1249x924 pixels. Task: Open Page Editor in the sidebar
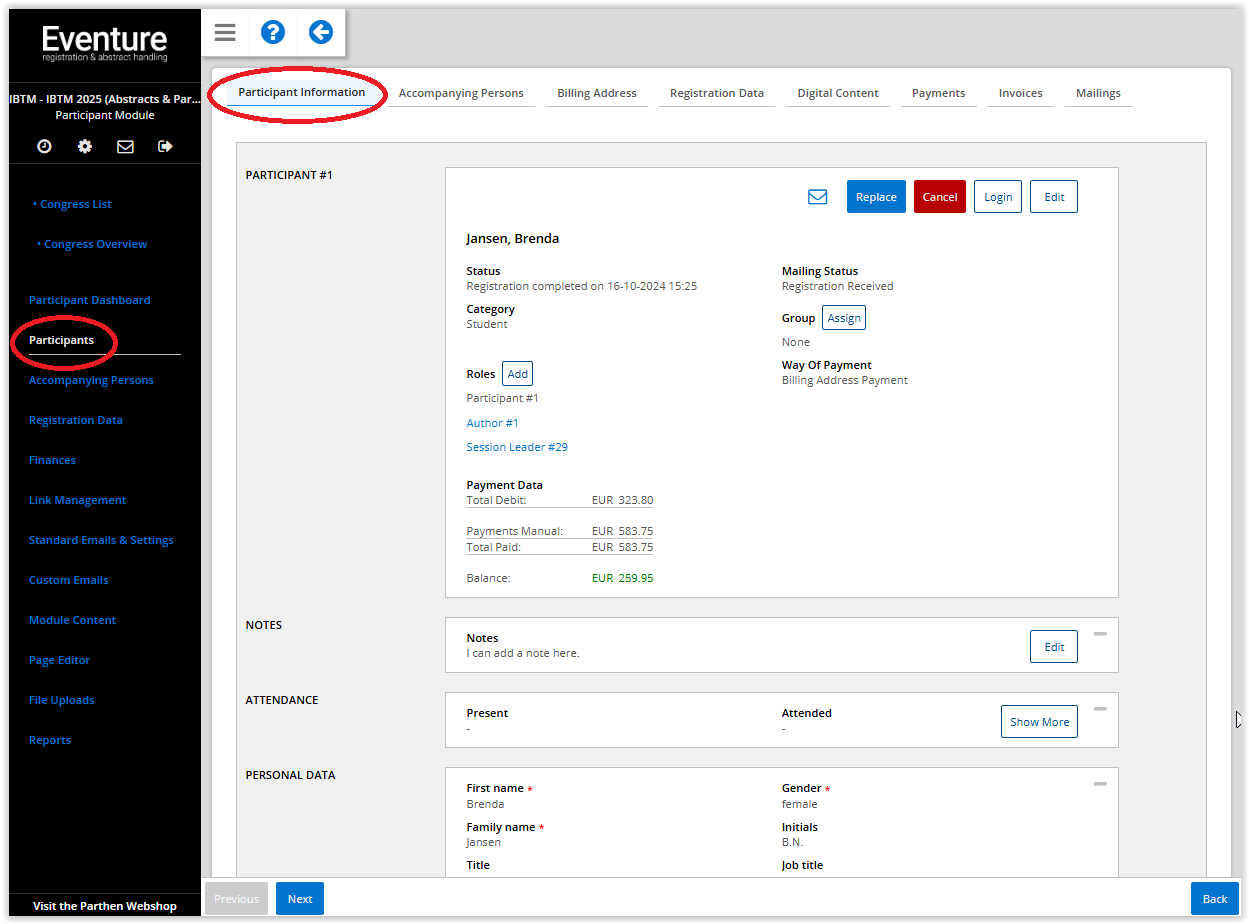pos(60,660)
